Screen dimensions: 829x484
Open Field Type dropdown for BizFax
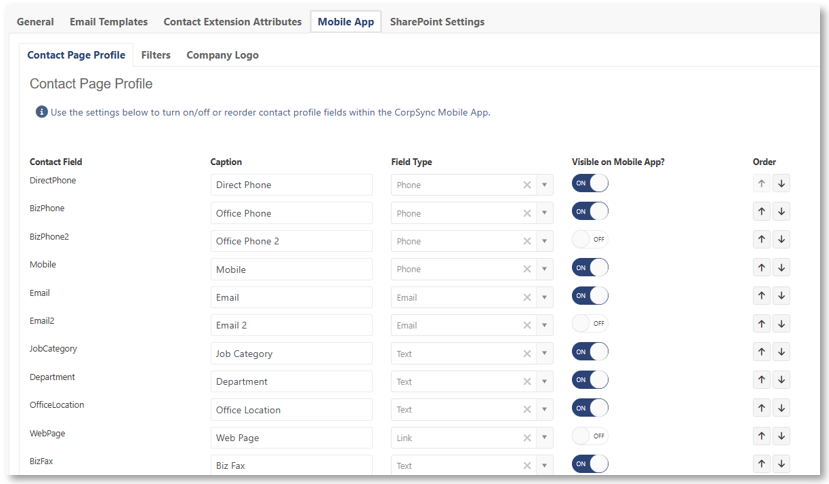[545, 465]
